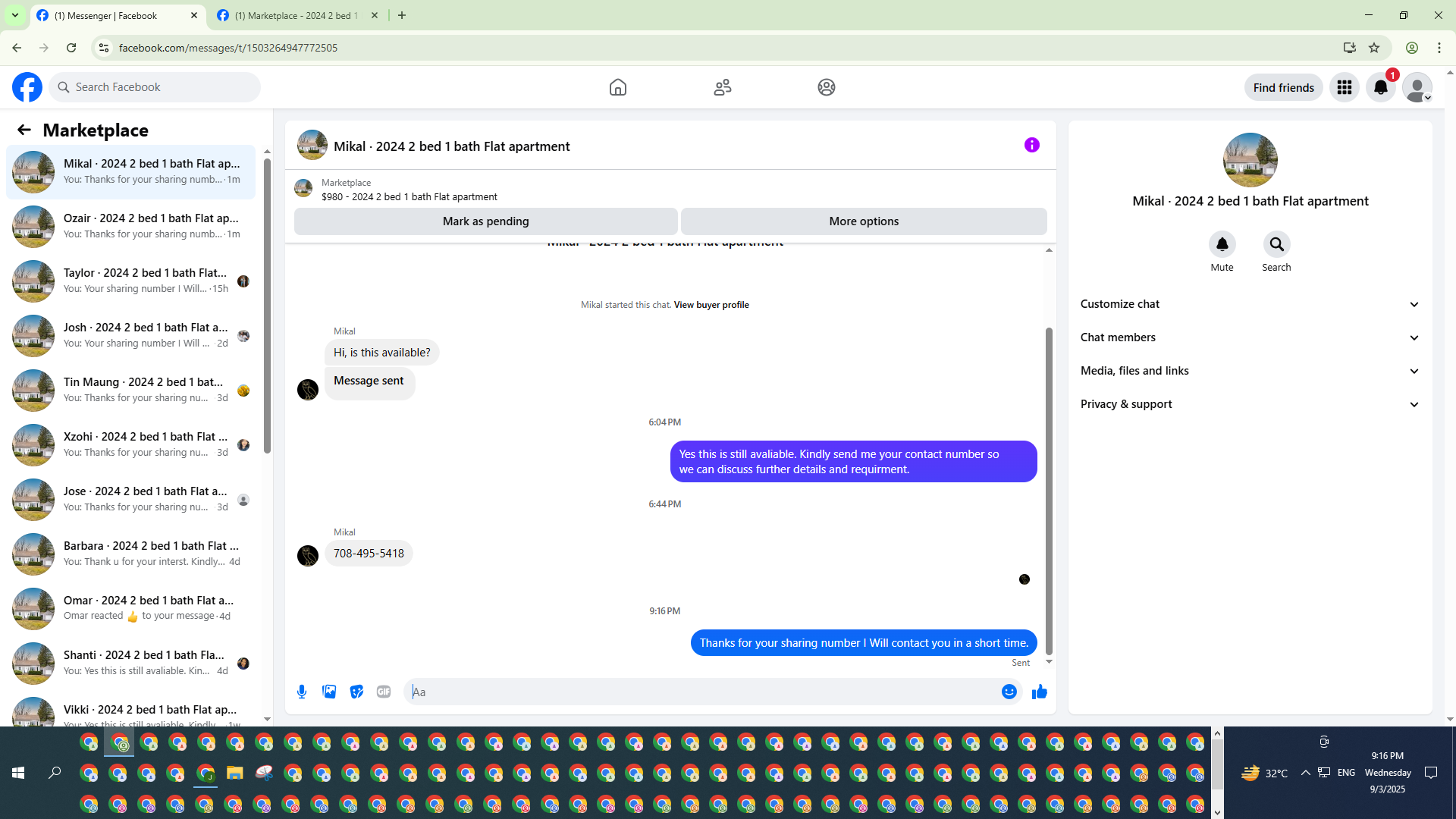
Task: Open conversation information icon
Action: 1032,145
